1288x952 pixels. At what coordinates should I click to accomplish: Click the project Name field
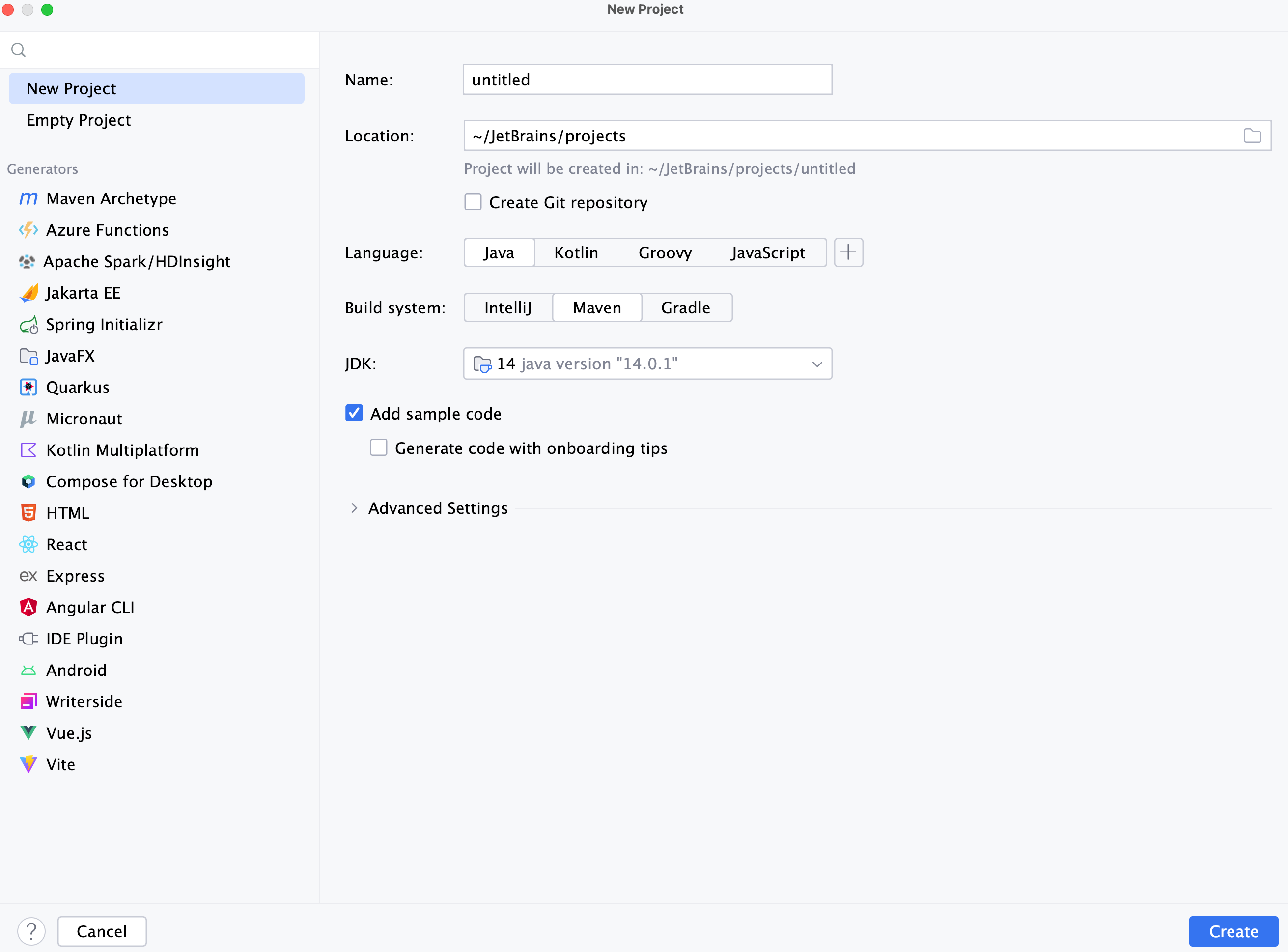pyautogui.click(x=647, y=80)
